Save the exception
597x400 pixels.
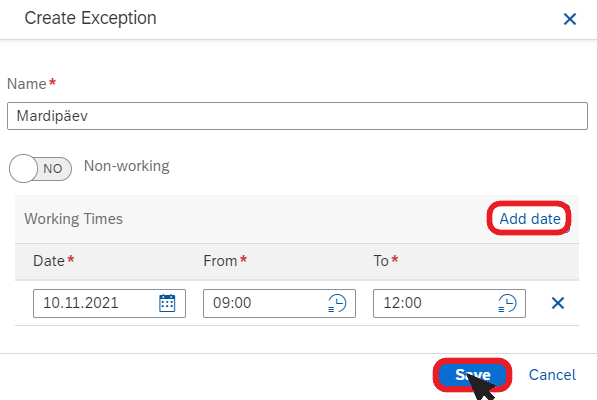click(472, 375)
